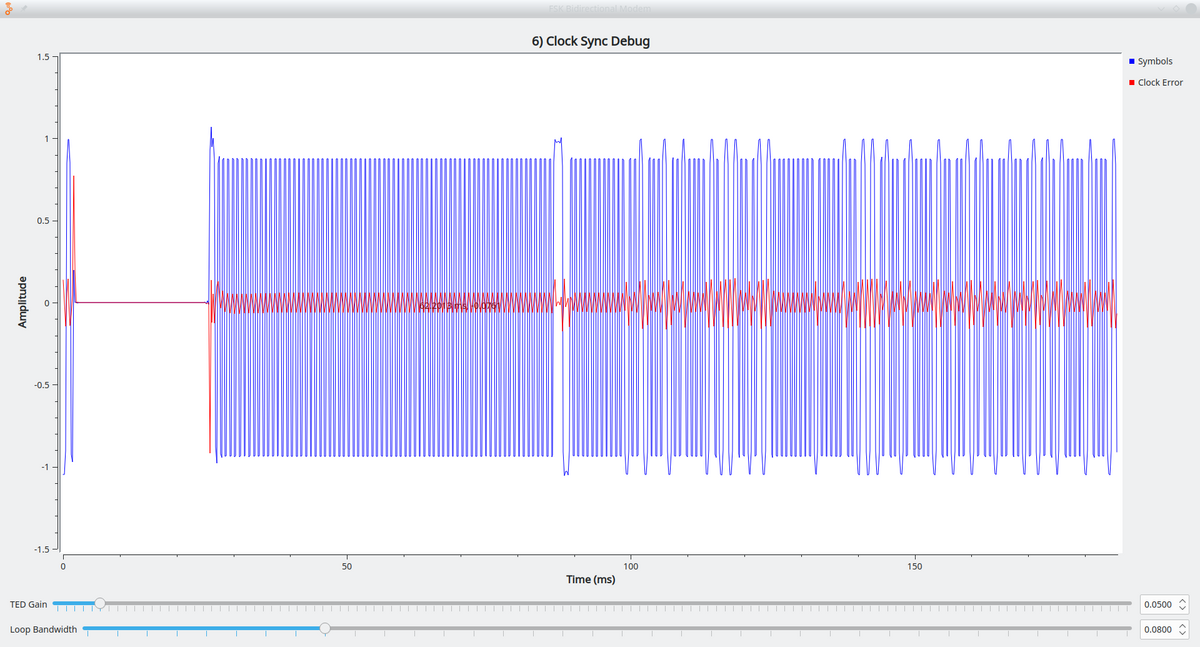Click the TED Gain down stepper arrow
This screenshot has width=1200, height=647.
pos(1185,608)
